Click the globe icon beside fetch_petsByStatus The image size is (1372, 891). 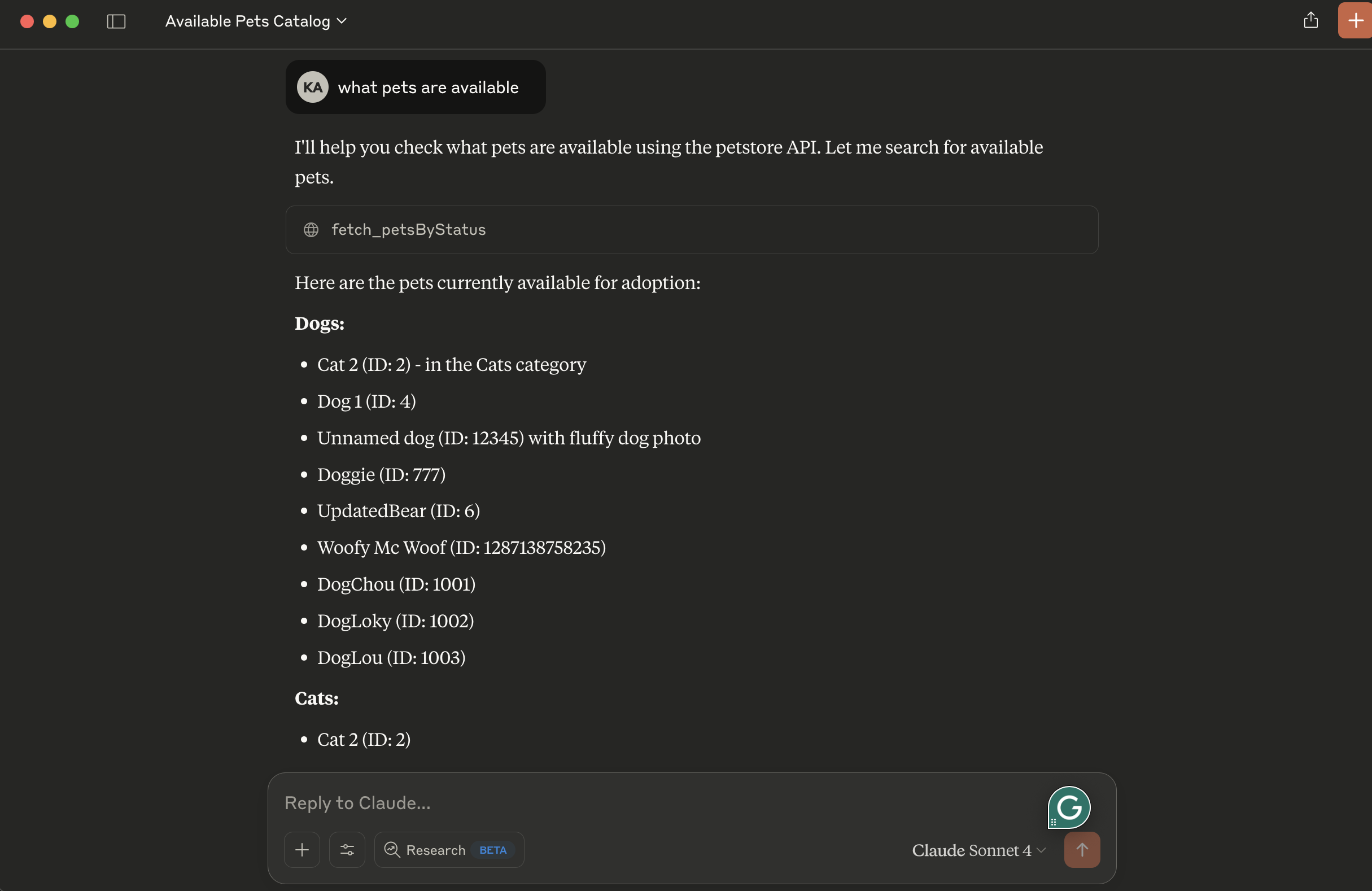pyautogui.click(x=311, y=230)
